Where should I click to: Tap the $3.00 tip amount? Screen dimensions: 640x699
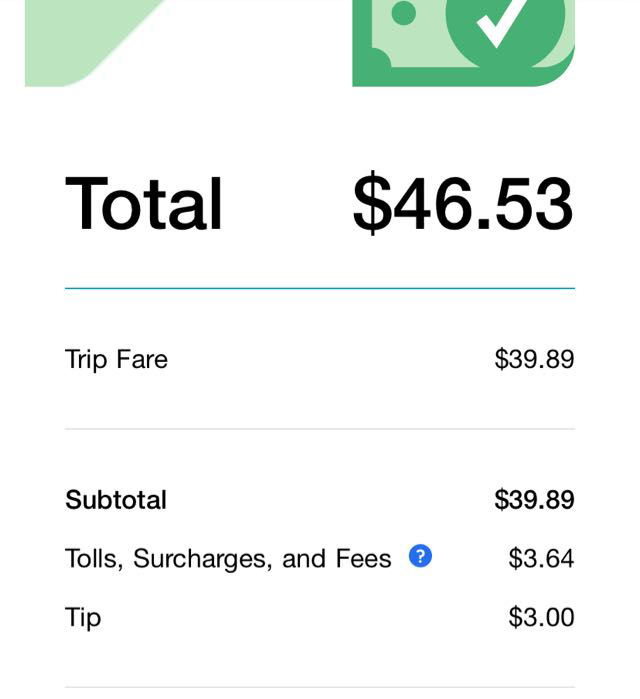pyautogui.click(x=541, y=617)
